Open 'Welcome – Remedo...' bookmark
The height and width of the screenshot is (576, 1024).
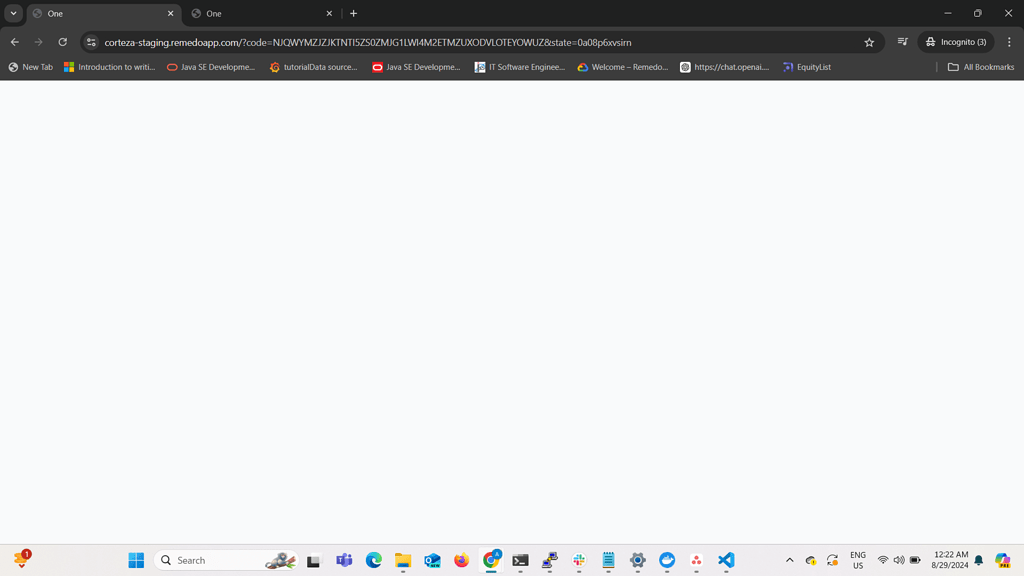click(622, 67)
